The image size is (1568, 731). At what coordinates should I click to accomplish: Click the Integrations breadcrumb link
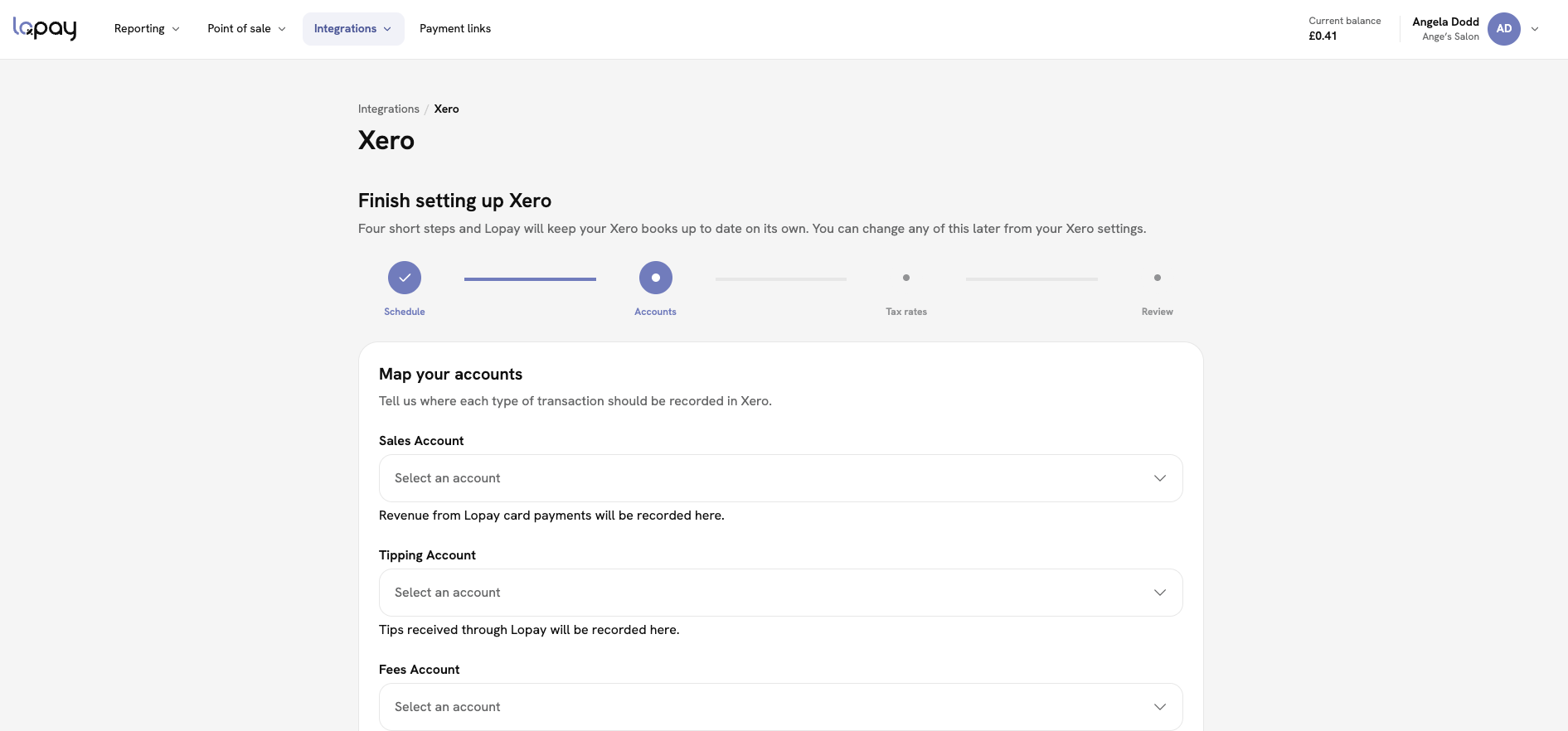pyautogui.click(x=389, y=109)
